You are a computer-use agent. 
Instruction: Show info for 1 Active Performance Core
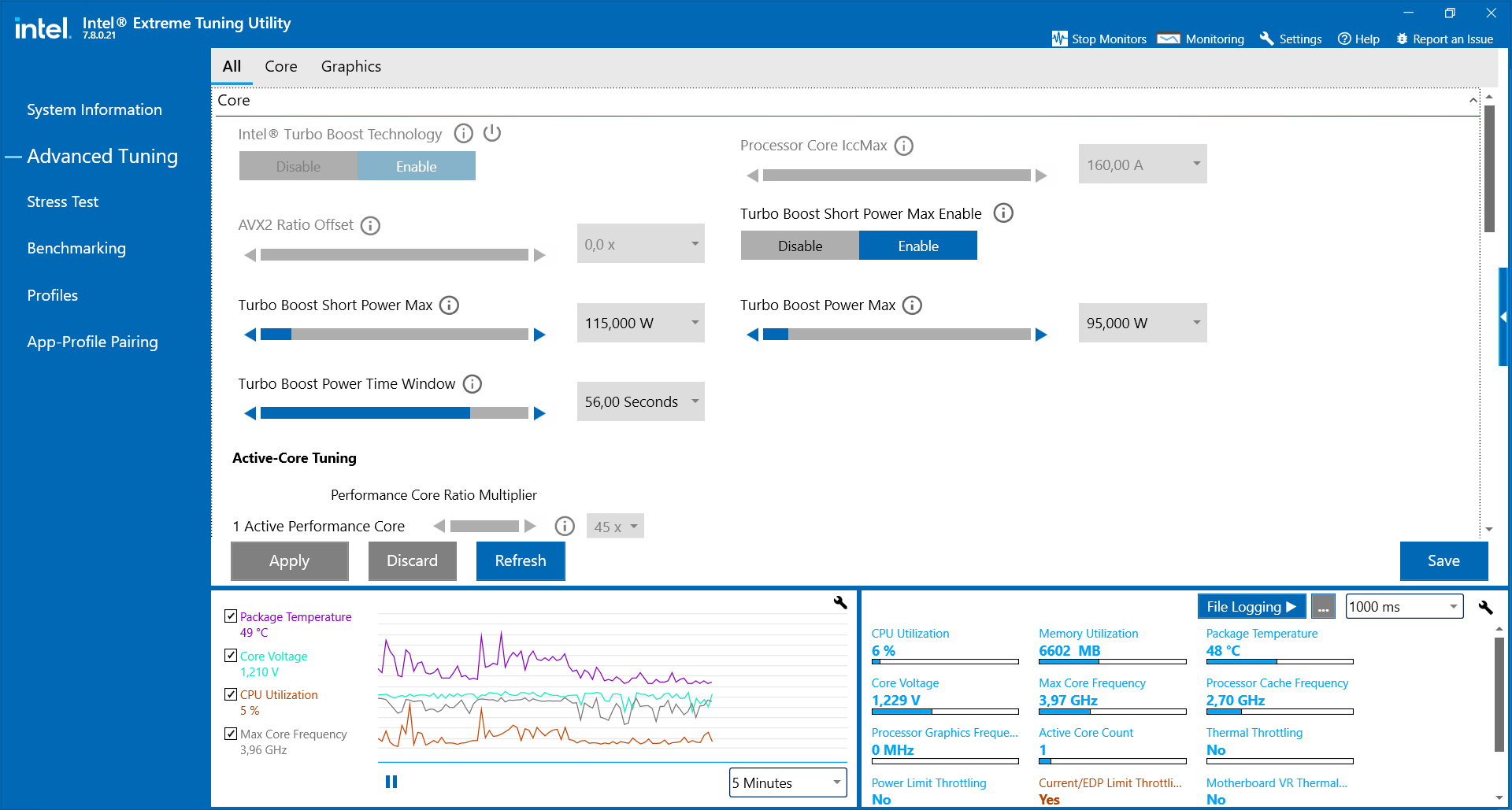coord(565,526)
